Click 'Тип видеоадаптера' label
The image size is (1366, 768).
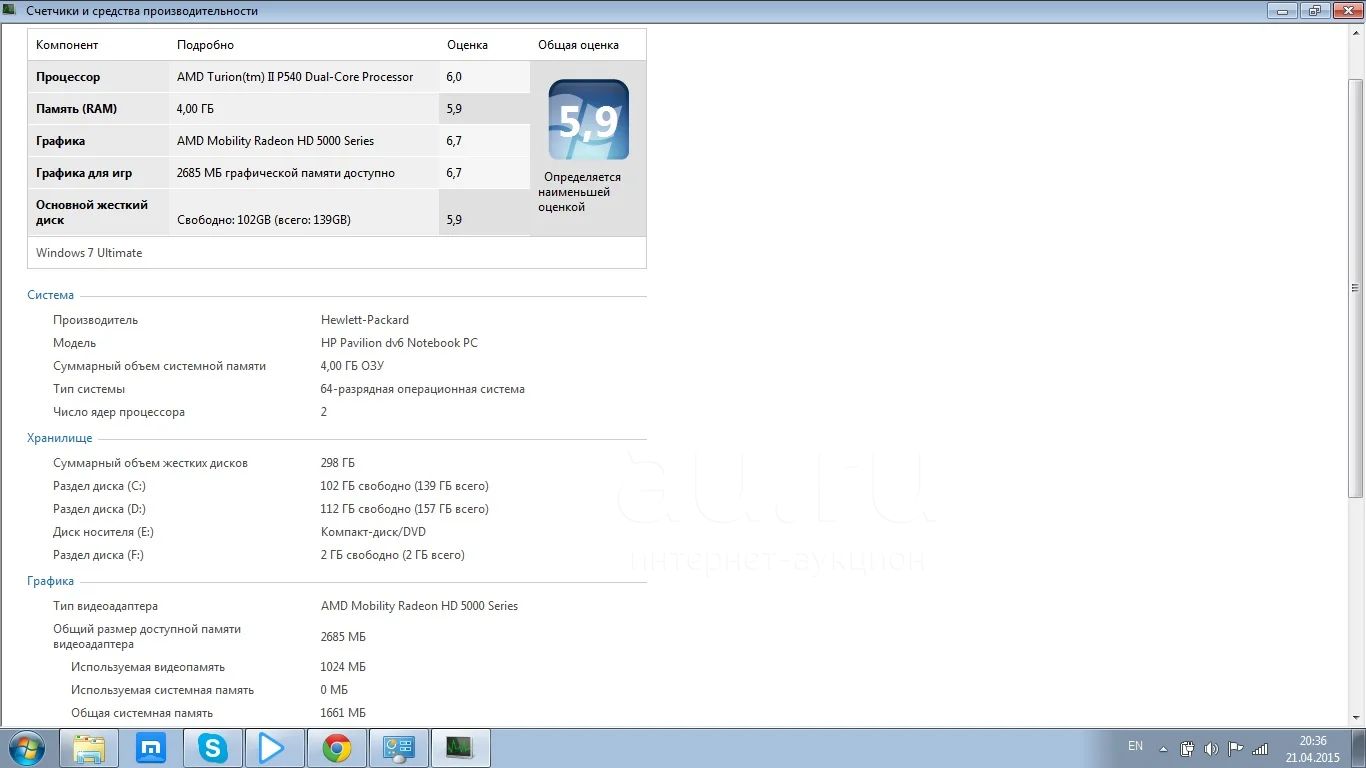coord(105,606)
